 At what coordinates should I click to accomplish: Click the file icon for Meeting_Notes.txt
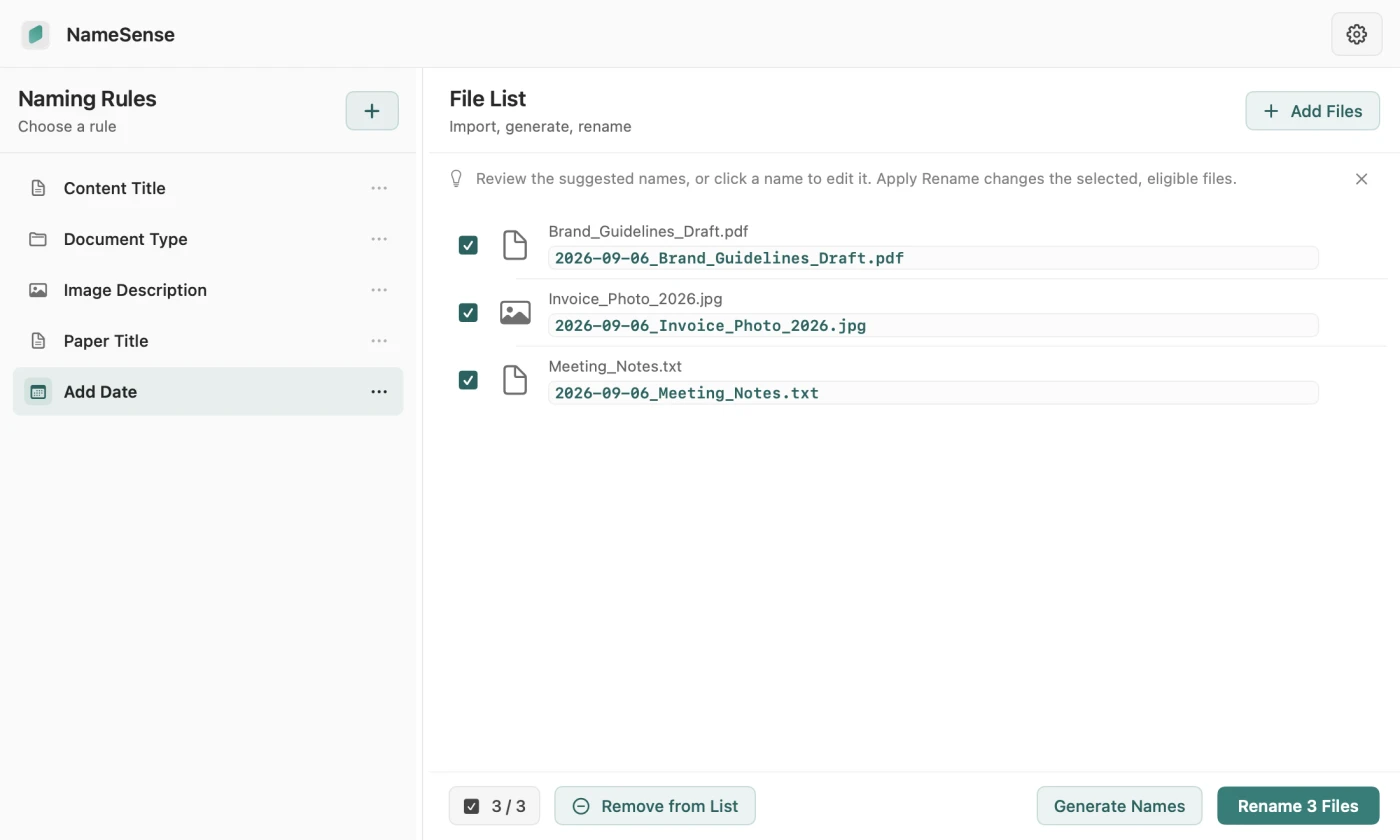click(x=514, y=380)
